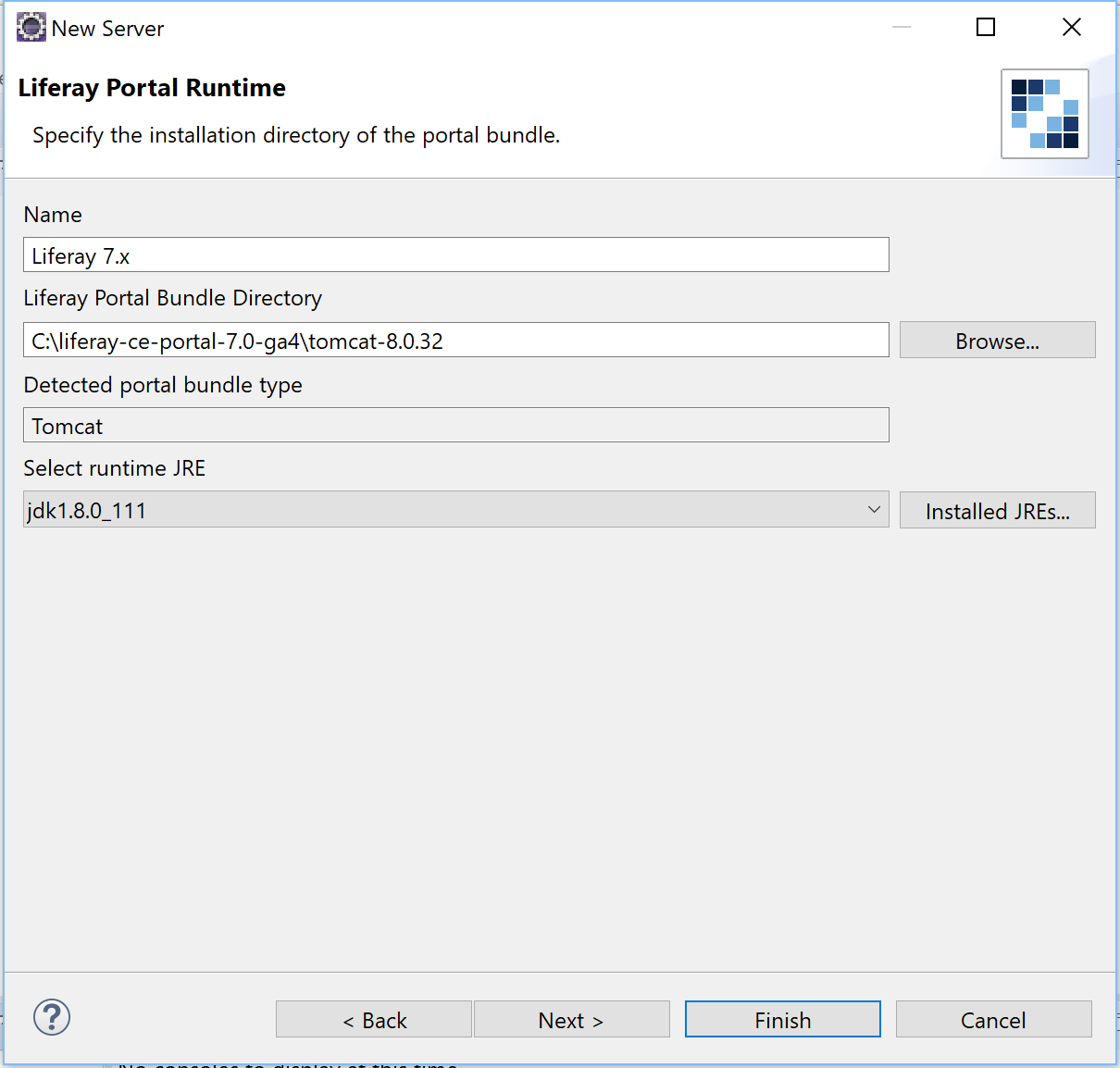Screen dimensions: 1120x1068
Task: Go back with the < Back button
Action: pyautogui.click(x=374, y=1020)
